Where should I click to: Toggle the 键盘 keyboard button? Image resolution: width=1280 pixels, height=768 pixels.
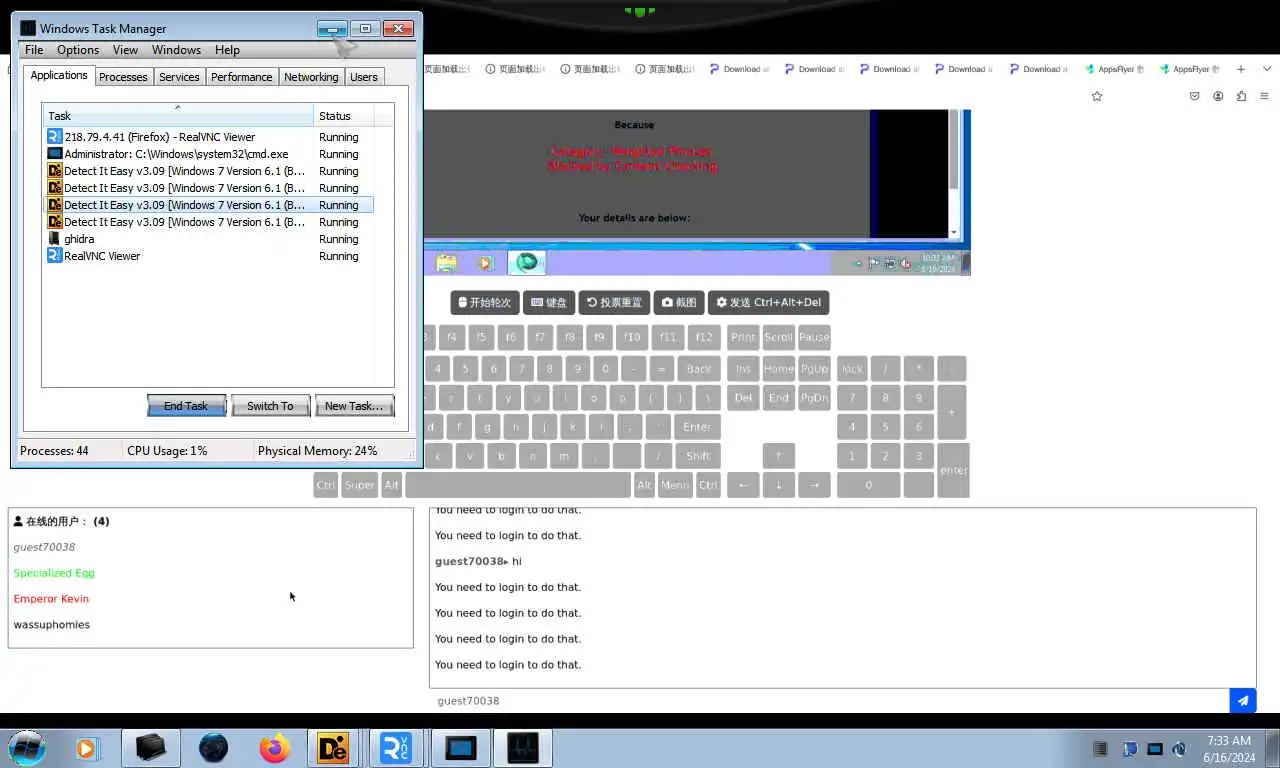[549, 303]
